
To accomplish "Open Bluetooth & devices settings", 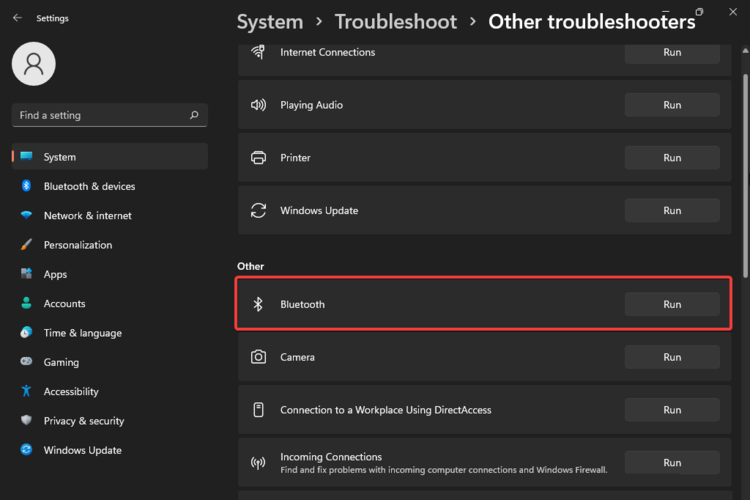I will click(x=89, y=186).
